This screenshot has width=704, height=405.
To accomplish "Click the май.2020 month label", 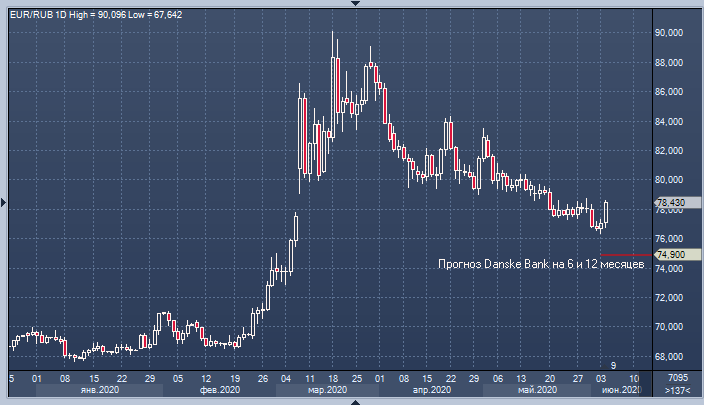I will 536,391.
